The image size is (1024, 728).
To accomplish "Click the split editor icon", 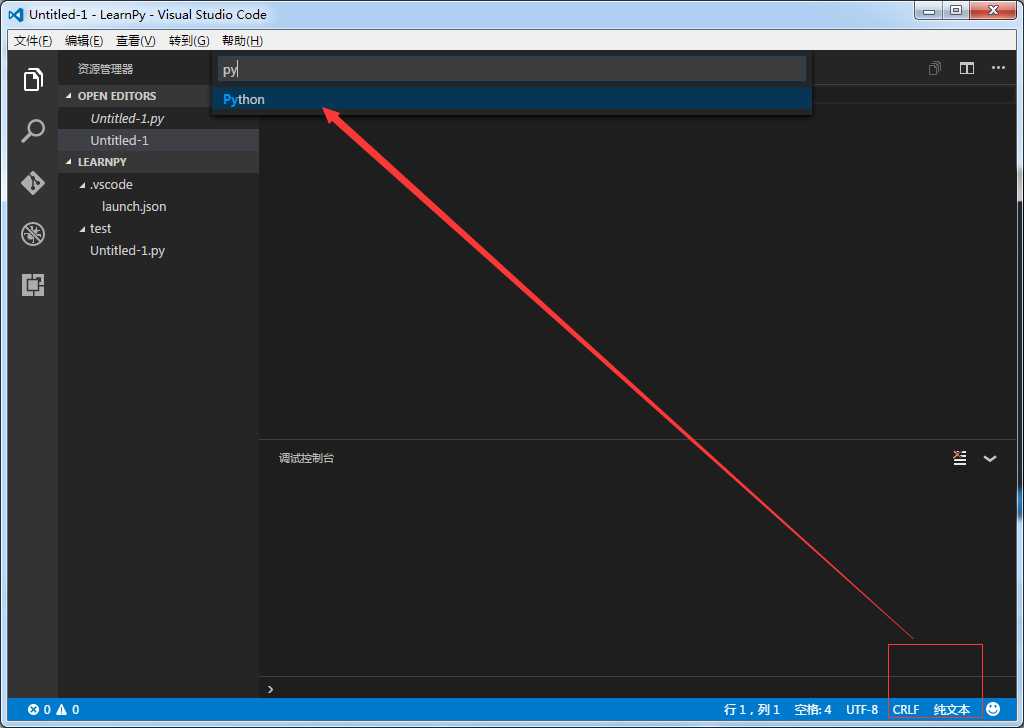I will tap(967, 68).
